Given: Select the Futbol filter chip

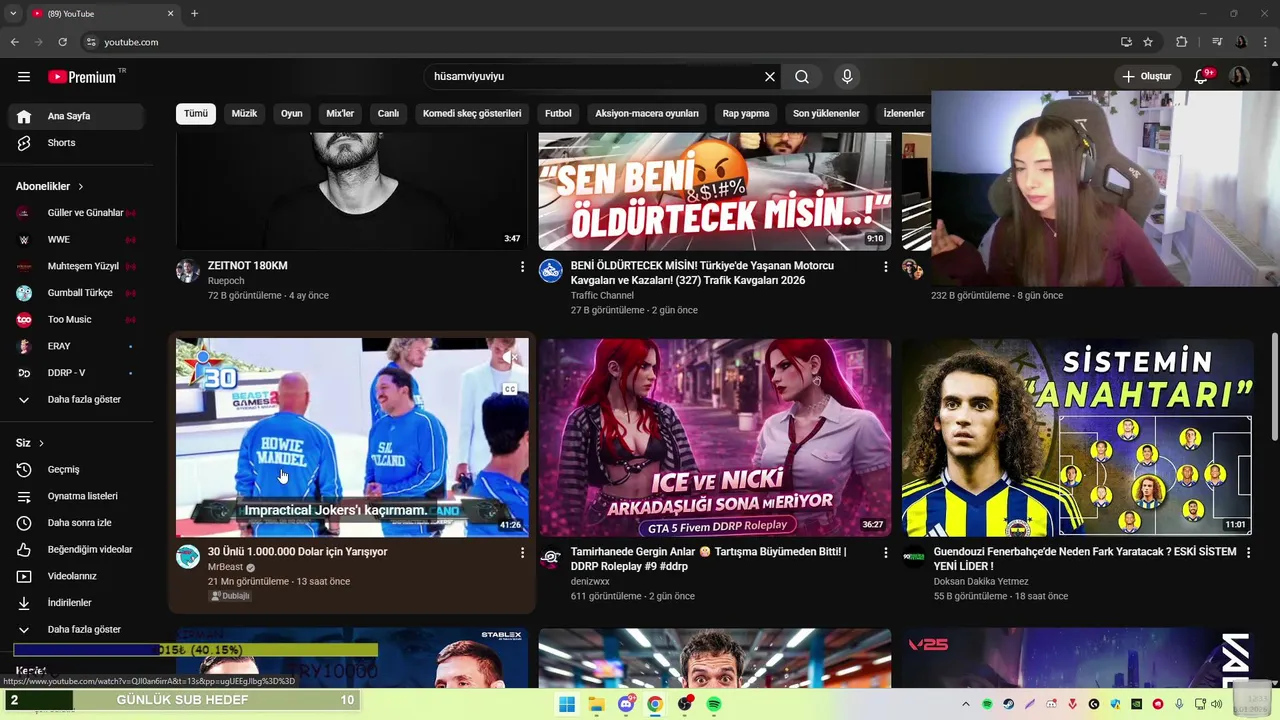Looking at the screenshot, I should pyautogui.click(x=558, y=114).
